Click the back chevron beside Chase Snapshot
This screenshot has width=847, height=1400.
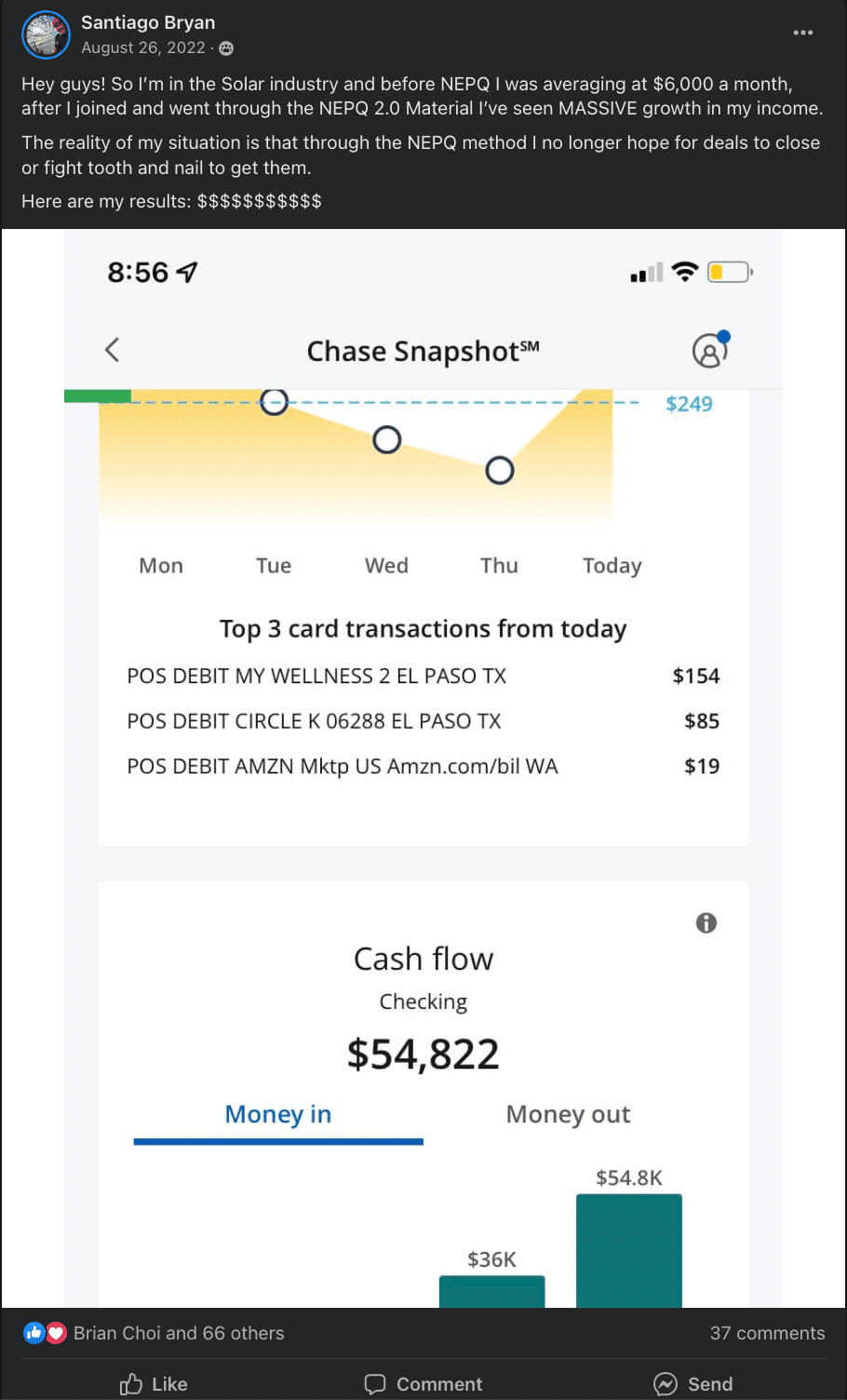click(113, 350)
